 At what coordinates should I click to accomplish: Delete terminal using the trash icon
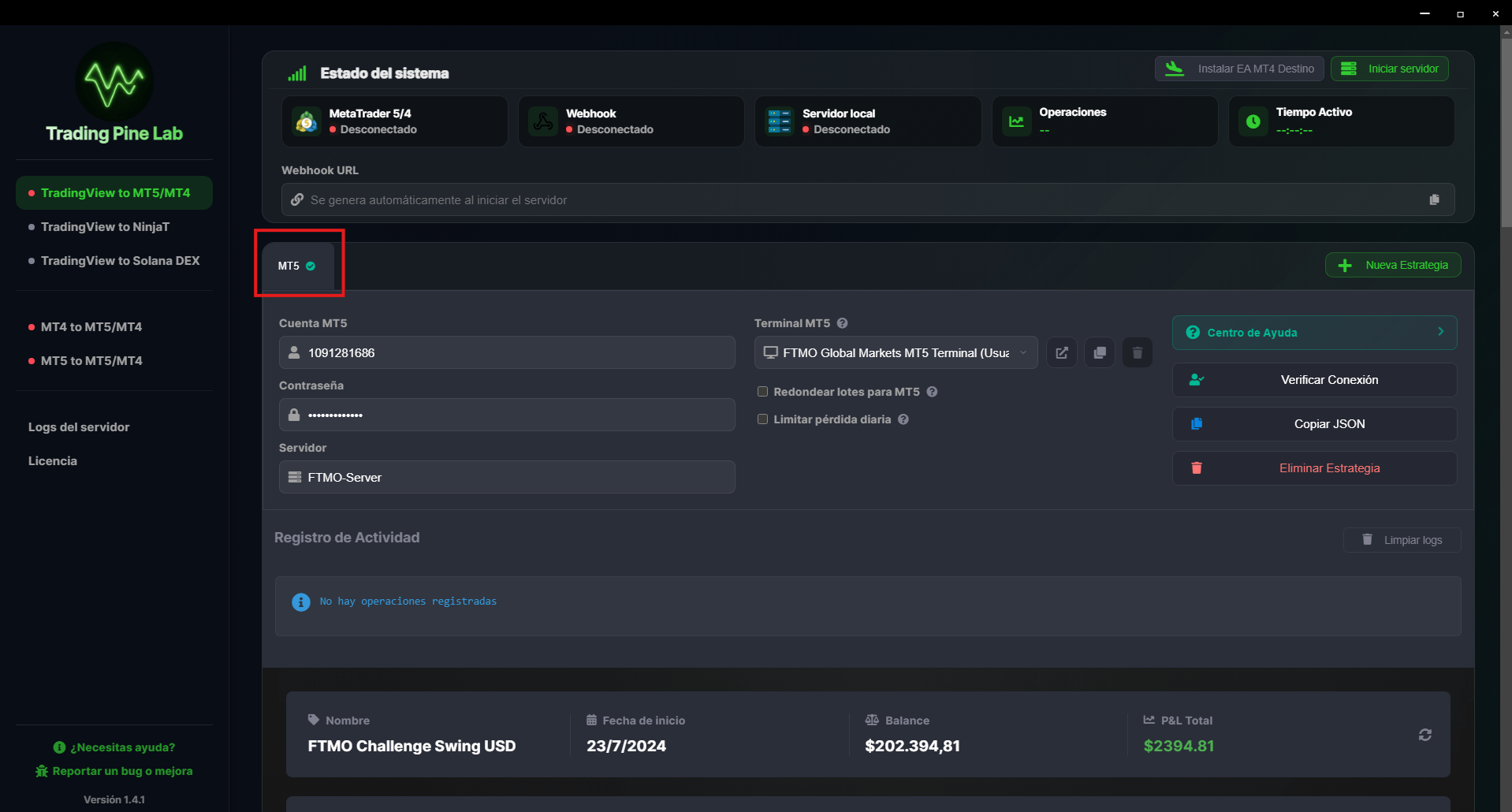pyautogui.click(x=1137, y=353)
